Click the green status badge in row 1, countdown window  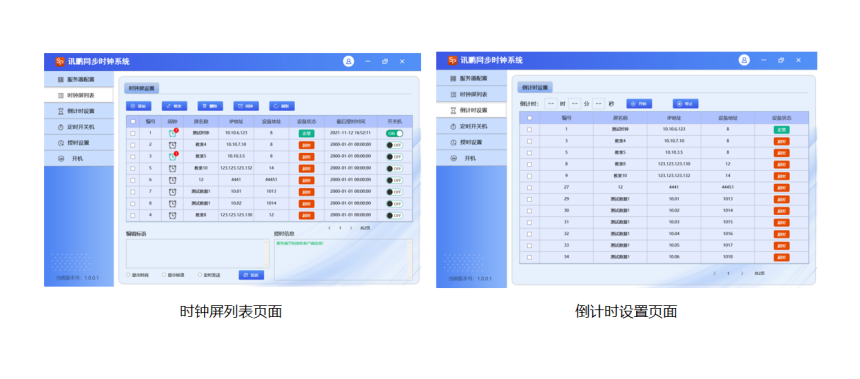tap(782, 129)
